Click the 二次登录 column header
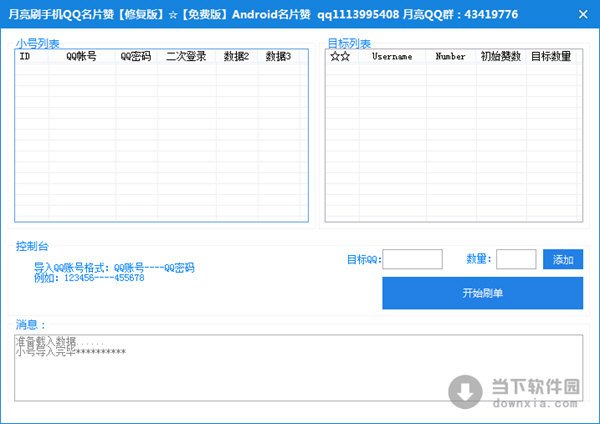 186,56
